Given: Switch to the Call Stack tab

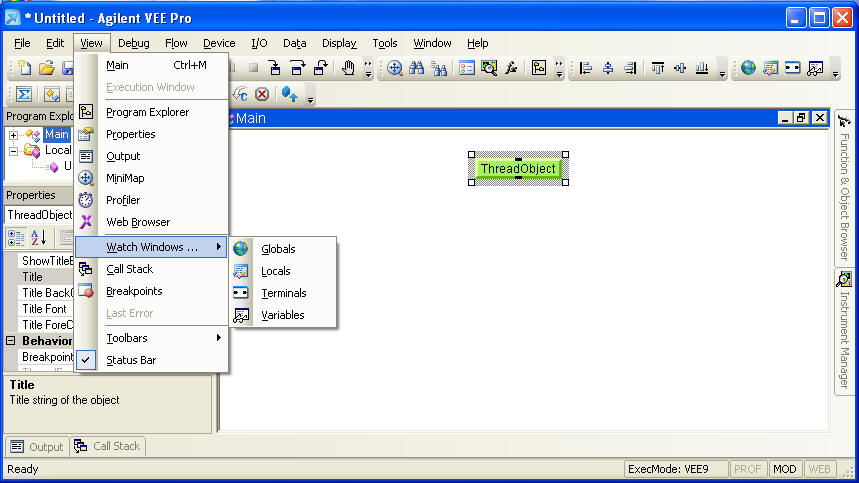Looking at the screenshot, I should [x=108, y=446].
